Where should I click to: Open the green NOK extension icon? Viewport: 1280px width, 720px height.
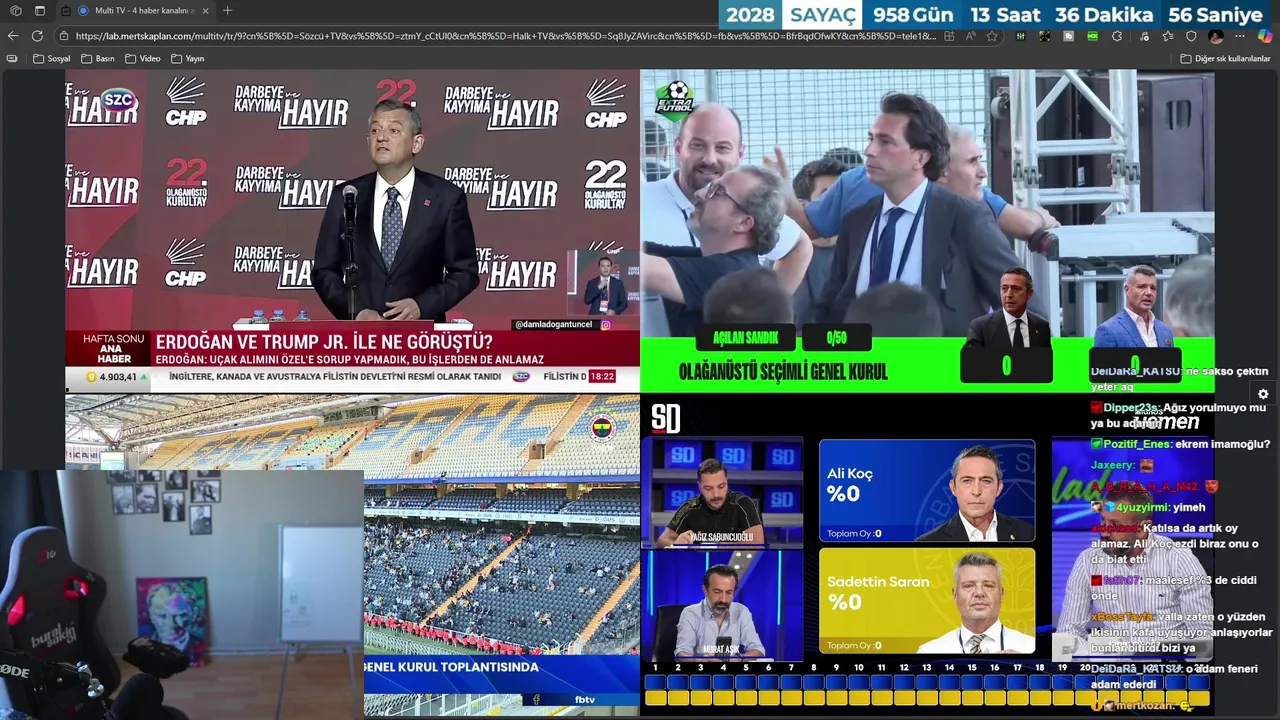click(x=1093, y=36)
